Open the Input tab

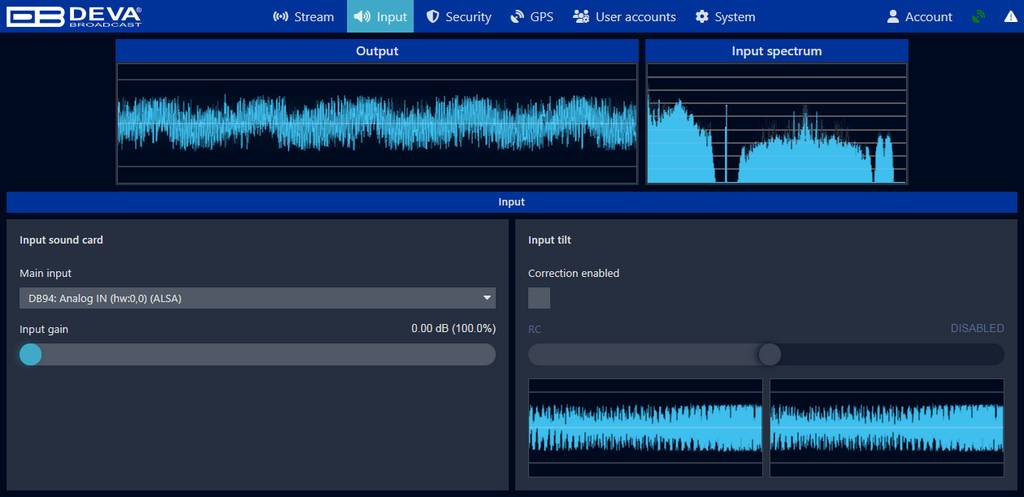click(x=380, y=17)
